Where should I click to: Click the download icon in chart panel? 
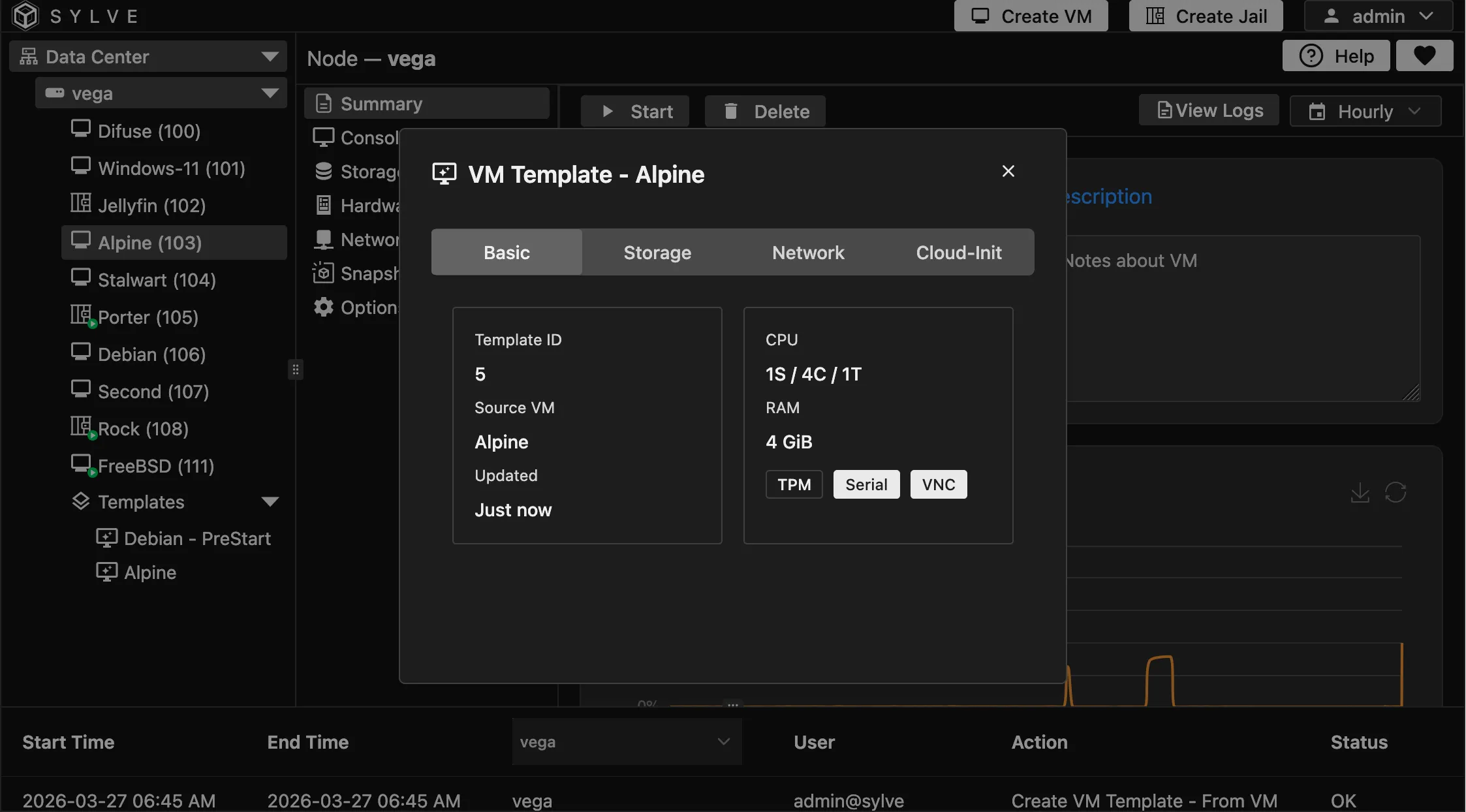point(1360,492)
